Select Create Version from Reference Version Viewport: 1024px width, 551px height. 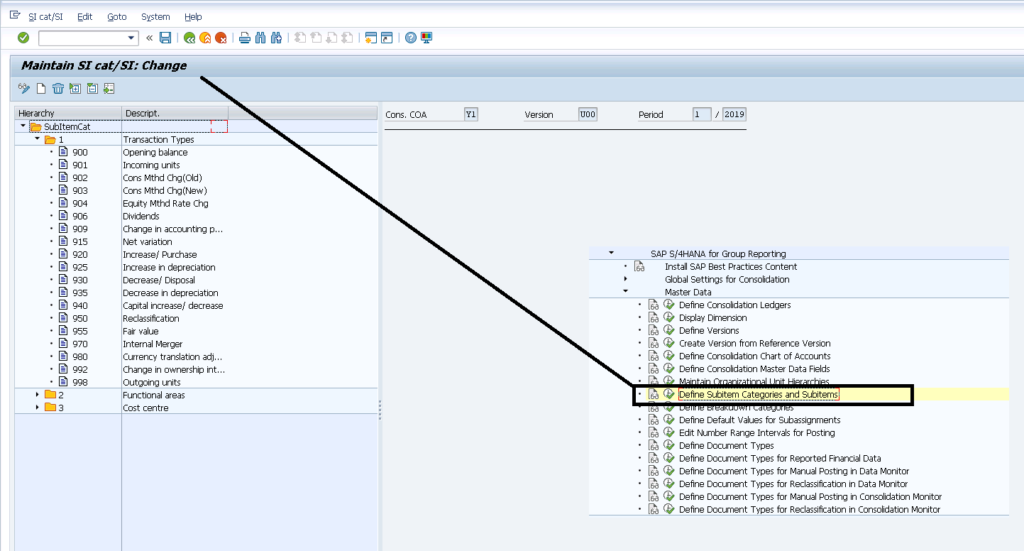coord(754,343)
